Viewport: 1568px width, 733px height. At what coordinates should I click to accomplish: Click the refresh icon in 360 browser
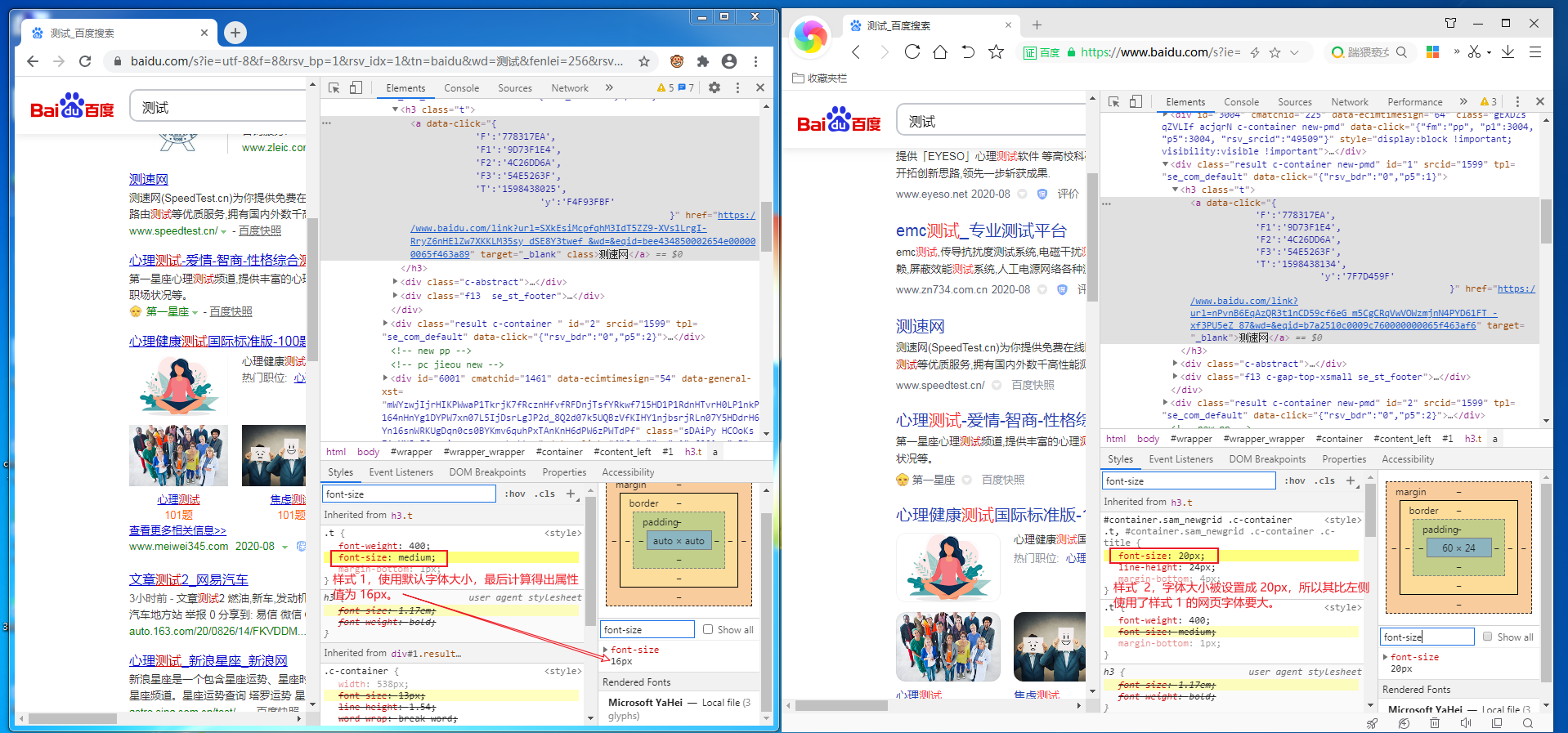pyautogui.click(x=912, y=52)
